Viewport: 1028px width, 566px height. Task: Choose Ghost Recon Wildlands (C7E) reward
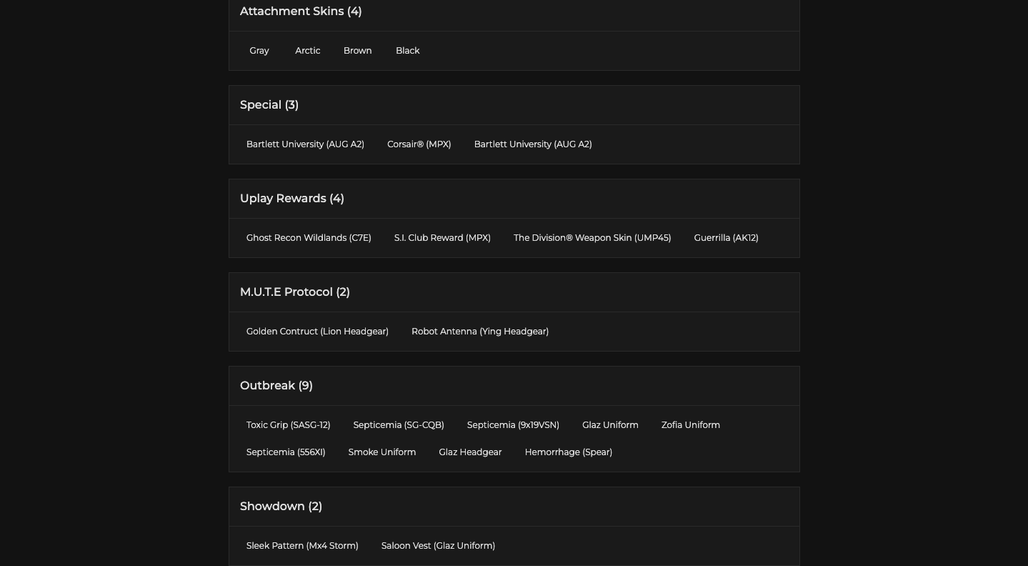click(308, 238)
